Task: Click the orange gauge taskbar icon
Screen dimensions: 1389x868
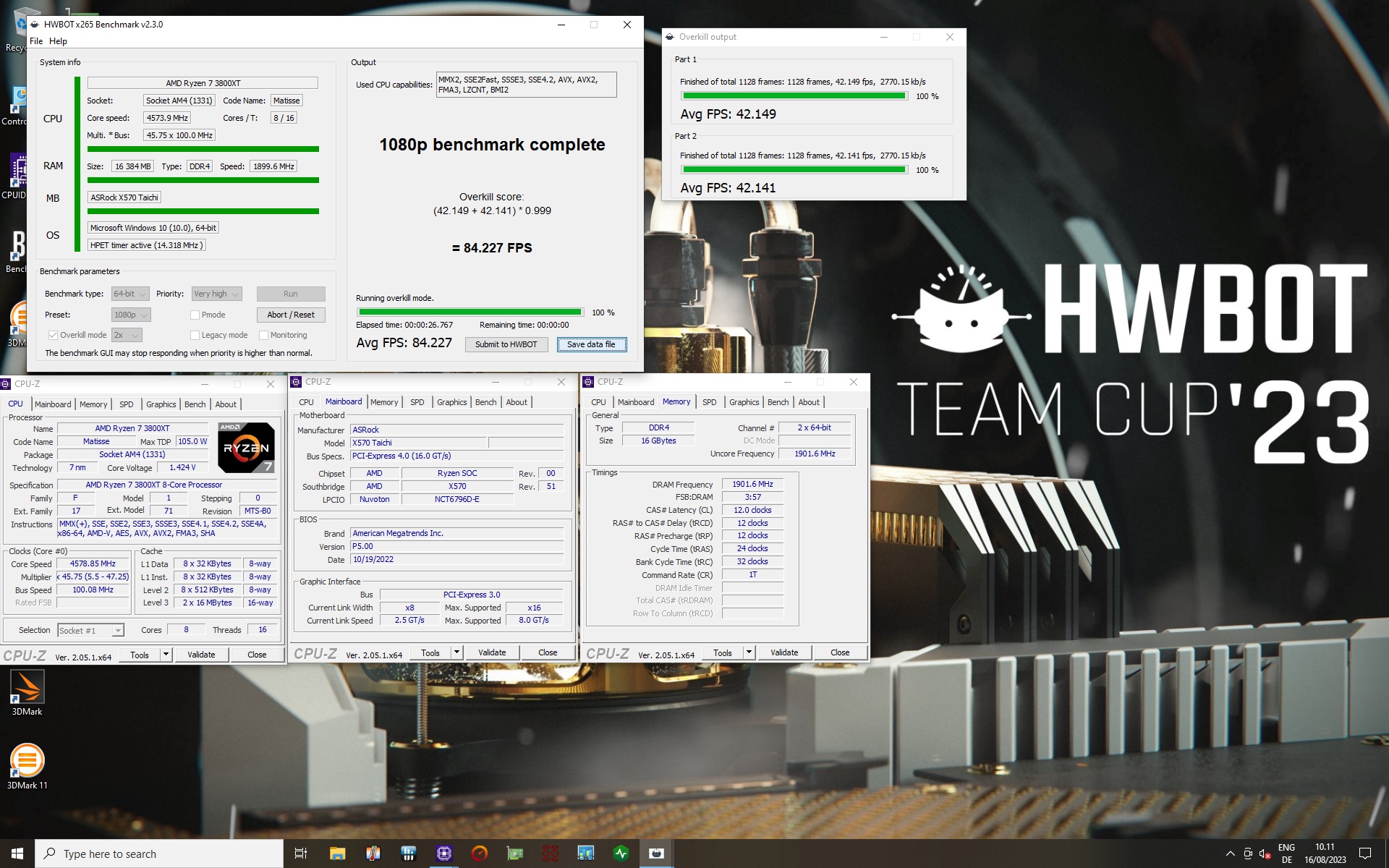Action: pyautogui.click(x=479, y=854)
